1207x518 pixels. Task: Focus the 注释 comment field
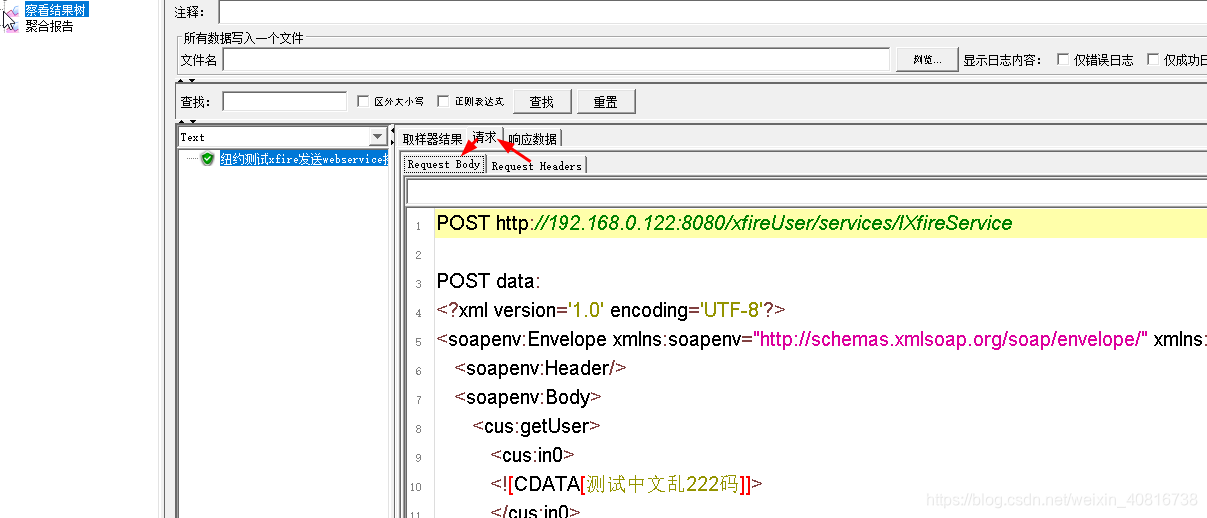pyautogui.click(x=713, y=12)
